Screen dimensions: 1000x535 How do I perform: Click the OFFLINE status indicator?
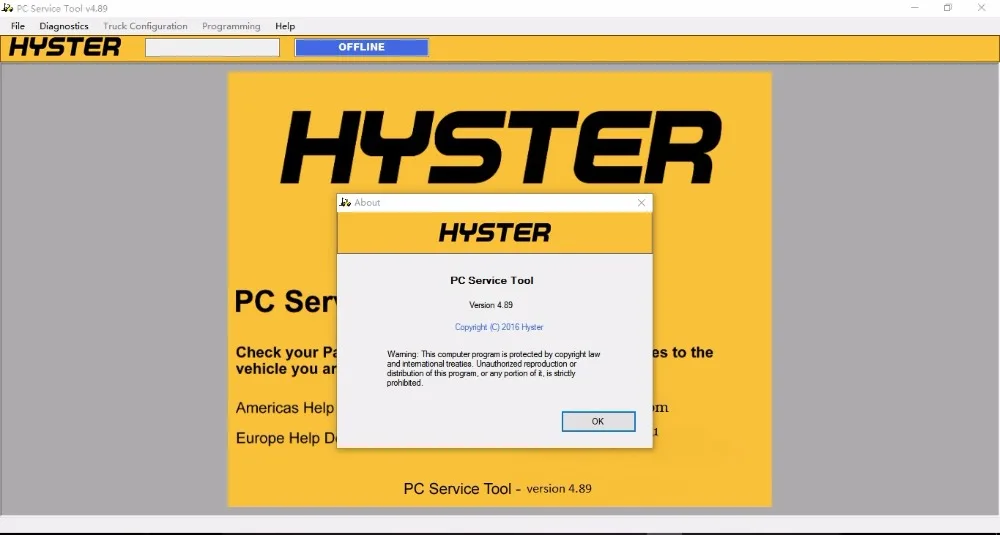tap(362, 47)
